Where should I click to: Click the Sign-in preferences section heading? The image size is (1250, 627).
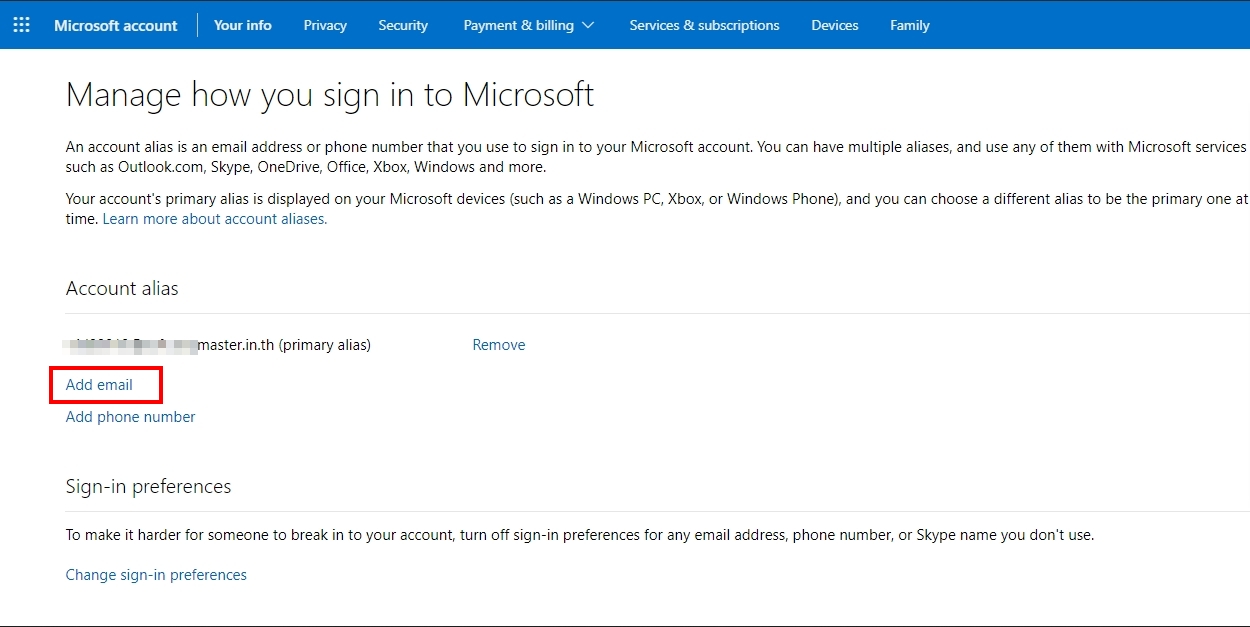[x=148, y=487]
